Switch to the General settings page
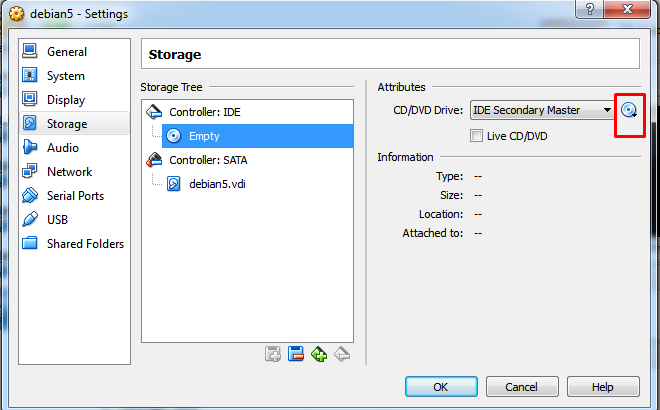Screen dimensions: 660x410 click(66, 52)
